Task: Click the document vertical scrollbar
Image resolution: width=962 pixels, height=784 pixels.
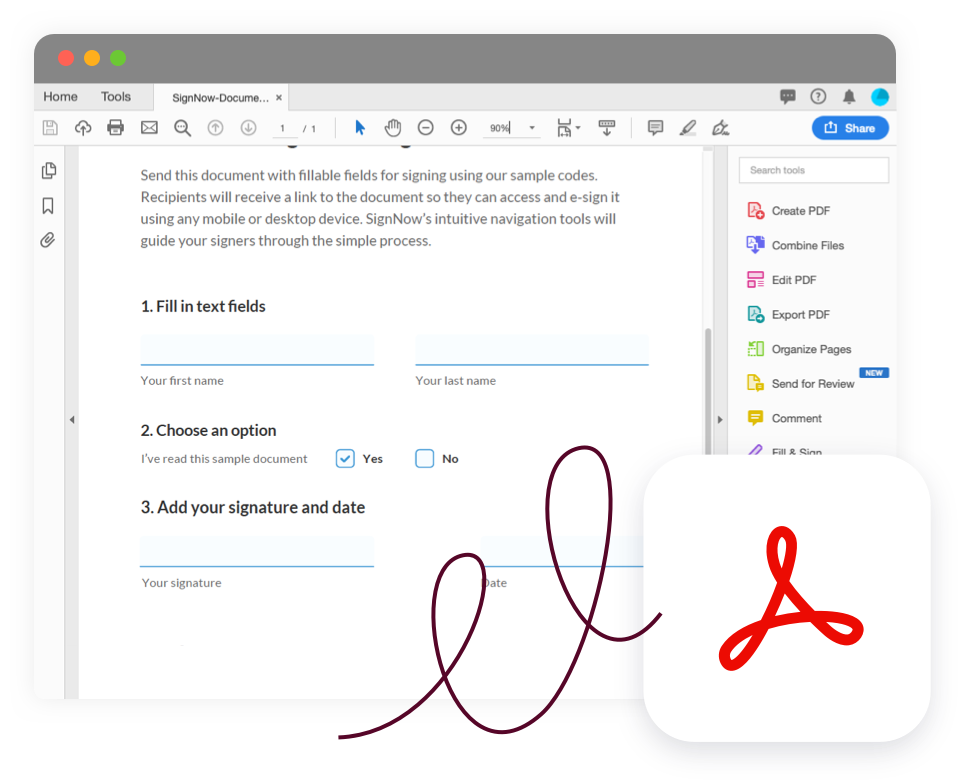Action: point(708,393)
